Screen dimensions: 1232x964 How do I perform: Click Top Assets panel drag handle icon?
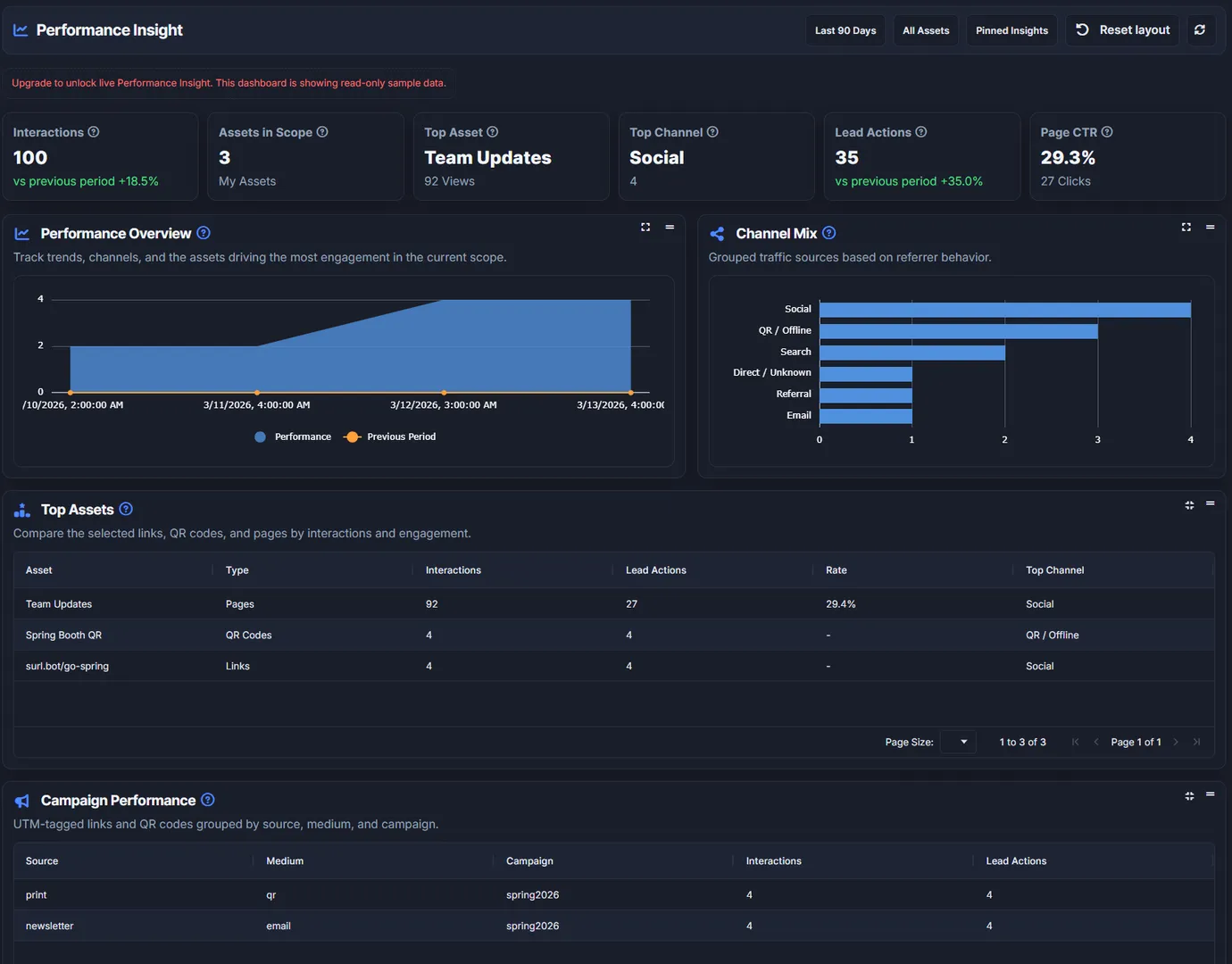[x=1211, y=504]
